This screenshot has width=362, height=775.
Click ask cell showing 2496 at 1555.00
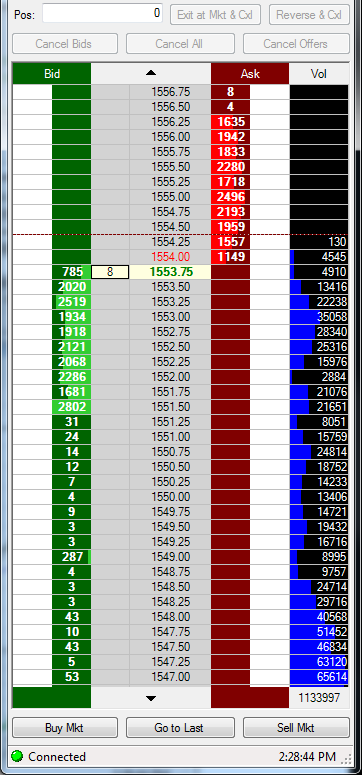[x=230, y=197]
